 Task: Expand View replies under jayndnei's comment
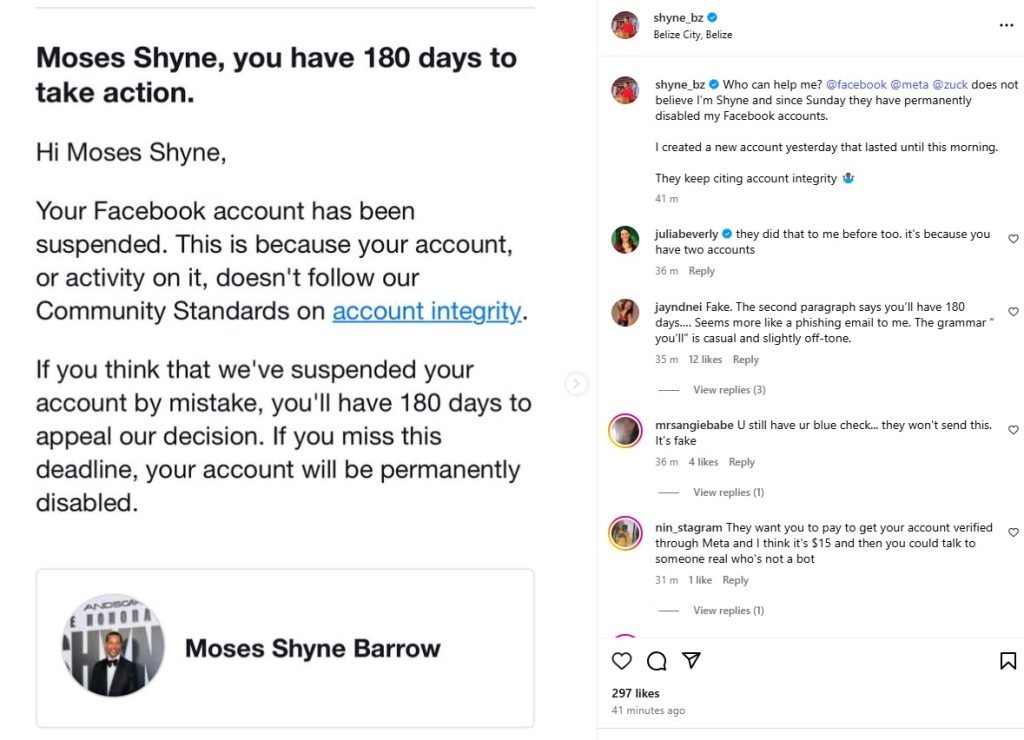pos(729,389)
